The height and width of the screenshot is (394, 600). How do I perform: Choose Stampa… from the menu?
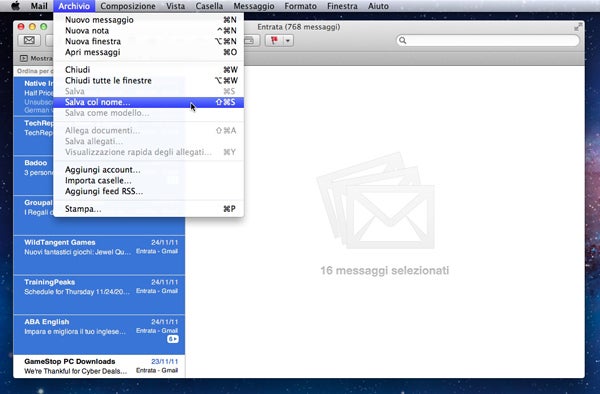[x=148, y=209]
